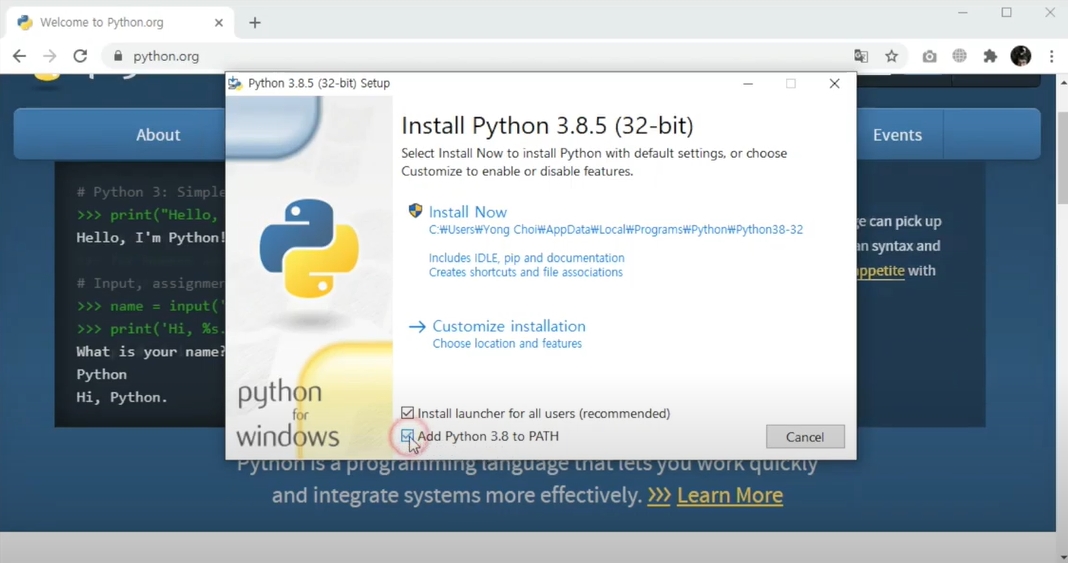Reload the python.org page
The image size is (1068, 563).
(80, 56)
